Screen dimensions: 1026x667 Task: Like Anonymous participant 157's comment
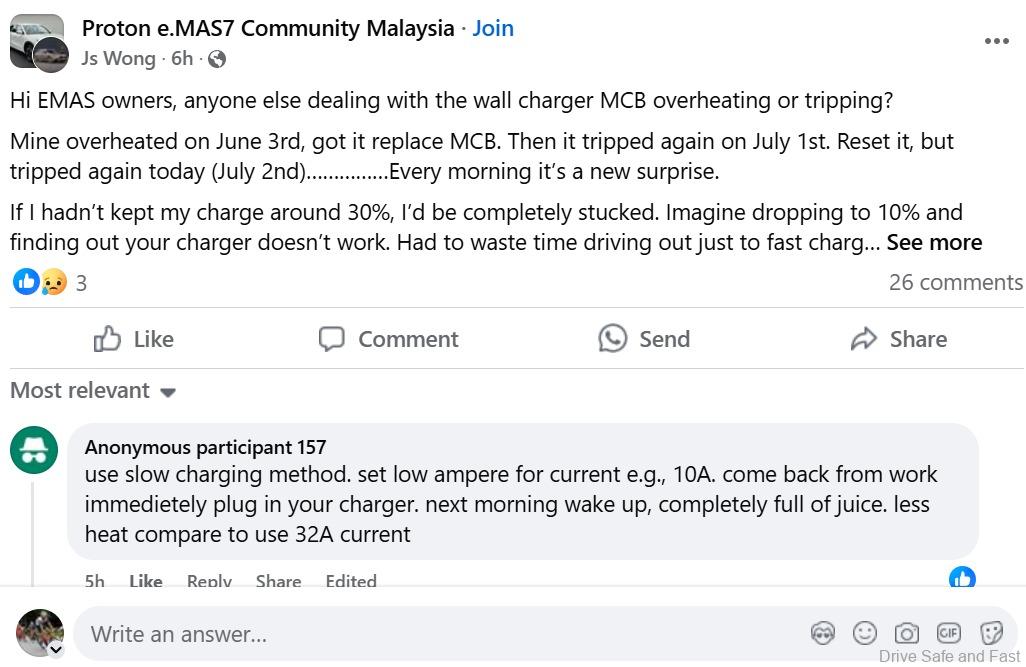coord(145,581)
